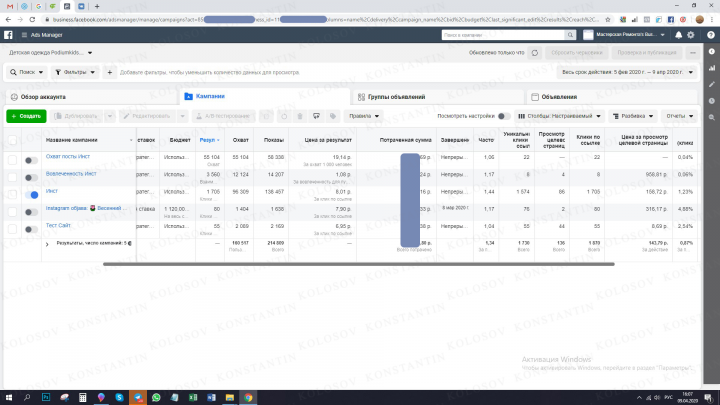Click the magnifier icon in right sidebar
720x405 pixels.
click(x=712, y=118)
